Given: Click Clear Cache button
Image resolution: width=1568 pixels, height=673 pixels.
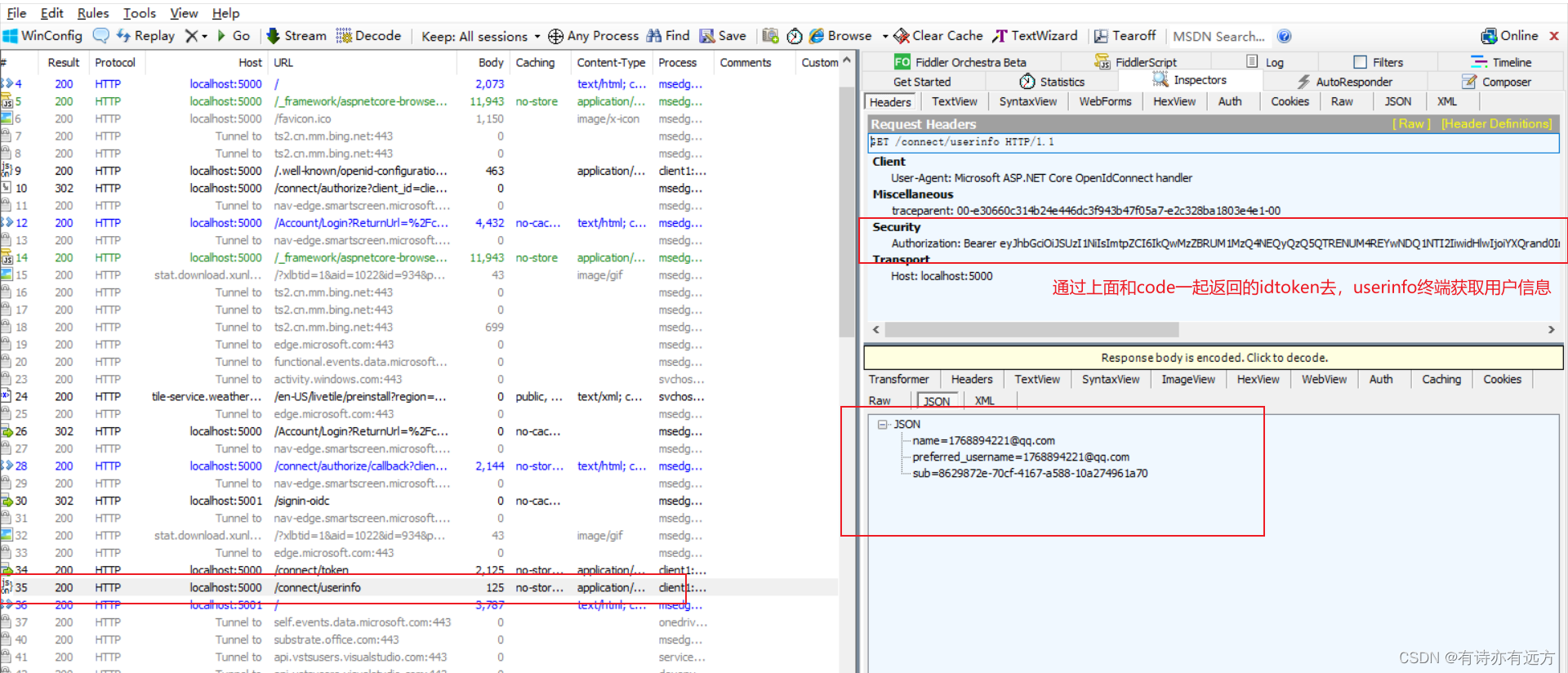Looking at the screenshot, I should tap(938, 36).
